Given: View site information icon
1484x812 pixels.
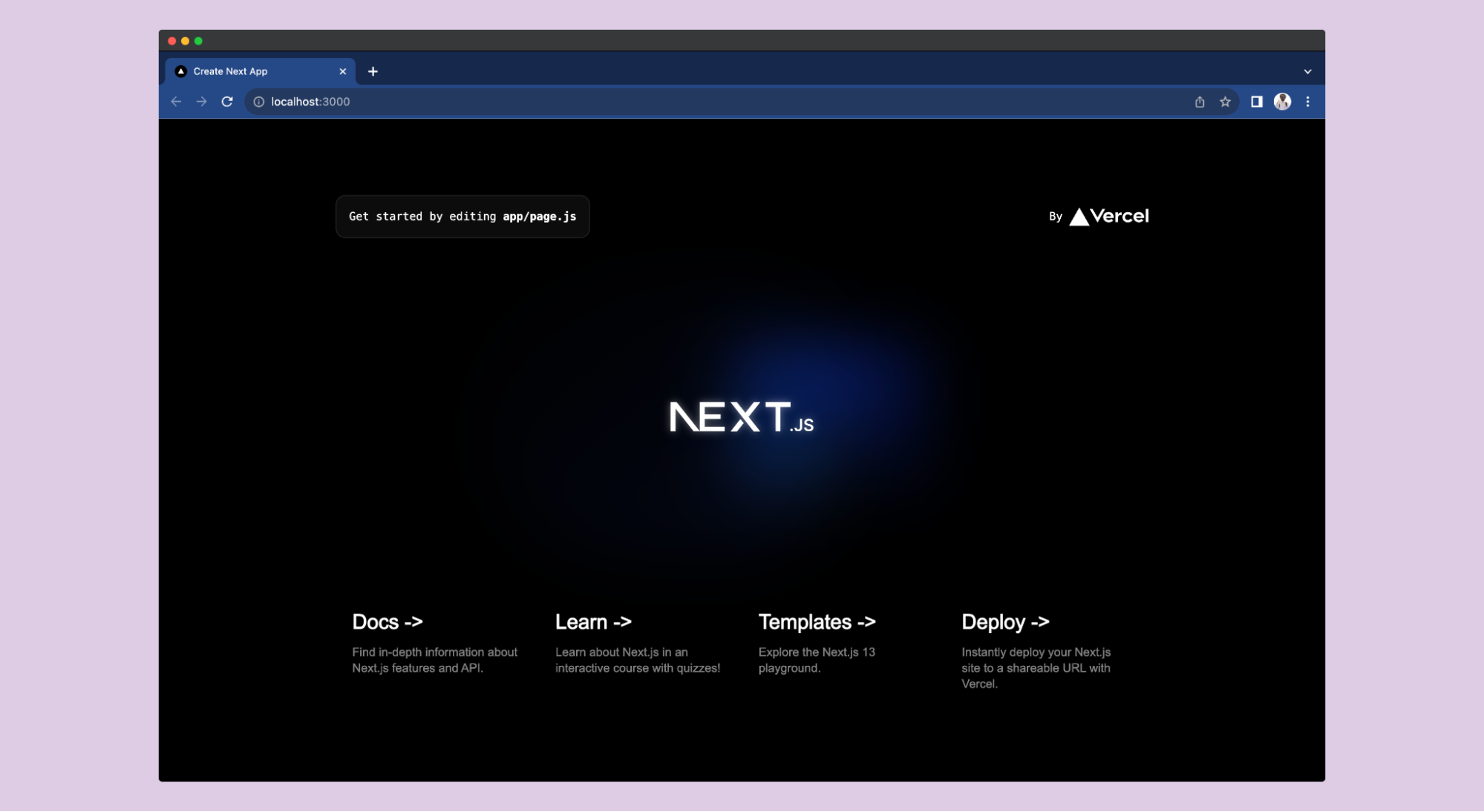Looking at the screenshot, I should (x=258, y=102).
